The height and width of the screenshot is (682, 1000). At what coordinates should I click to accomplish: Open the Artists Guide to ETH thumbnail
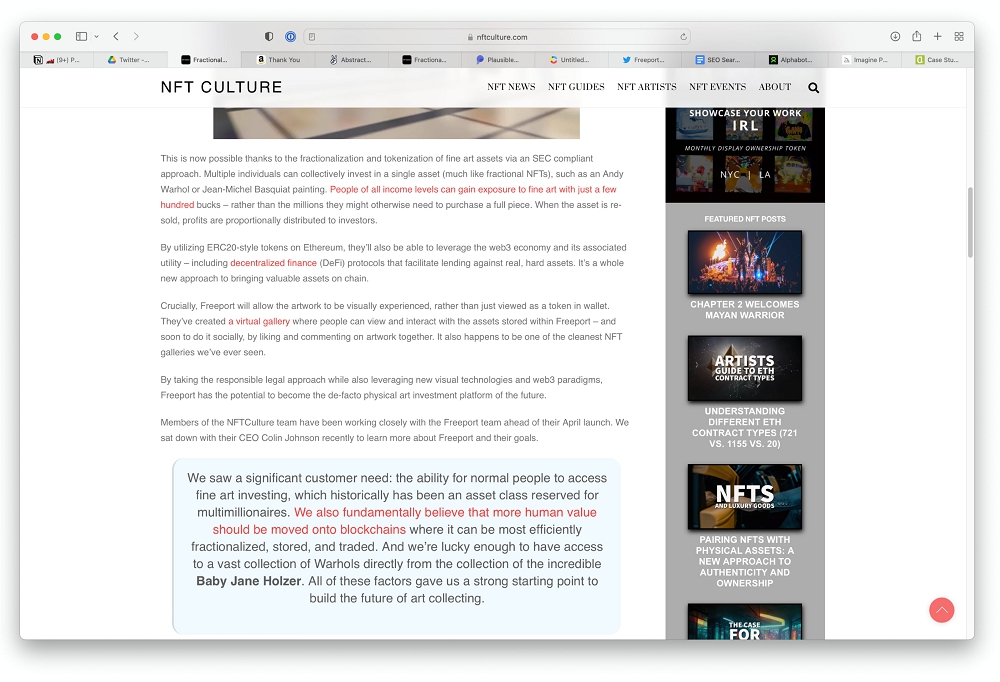pyautogui.click(x=744, y=368)
